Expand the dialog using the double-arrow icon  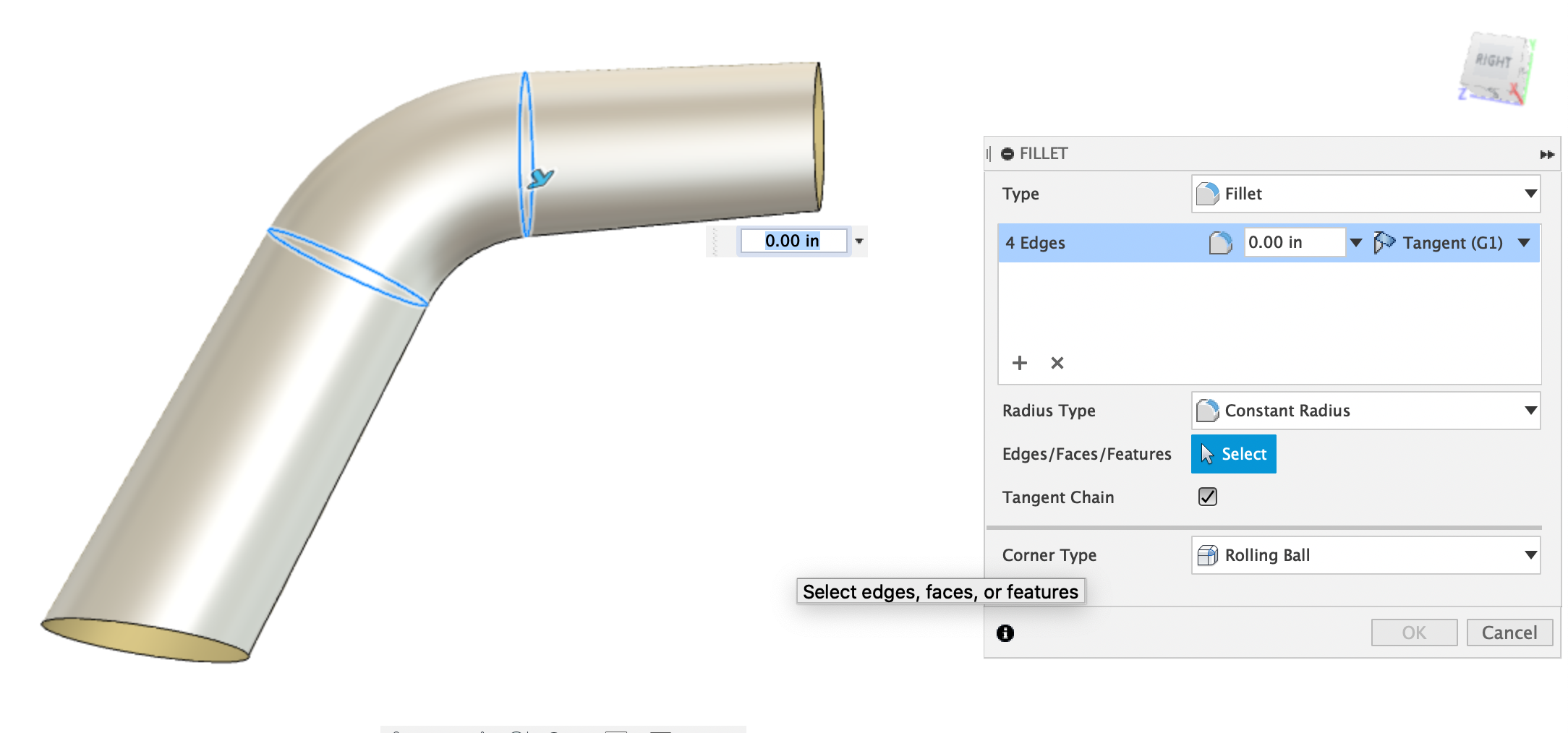(1548, 153)
